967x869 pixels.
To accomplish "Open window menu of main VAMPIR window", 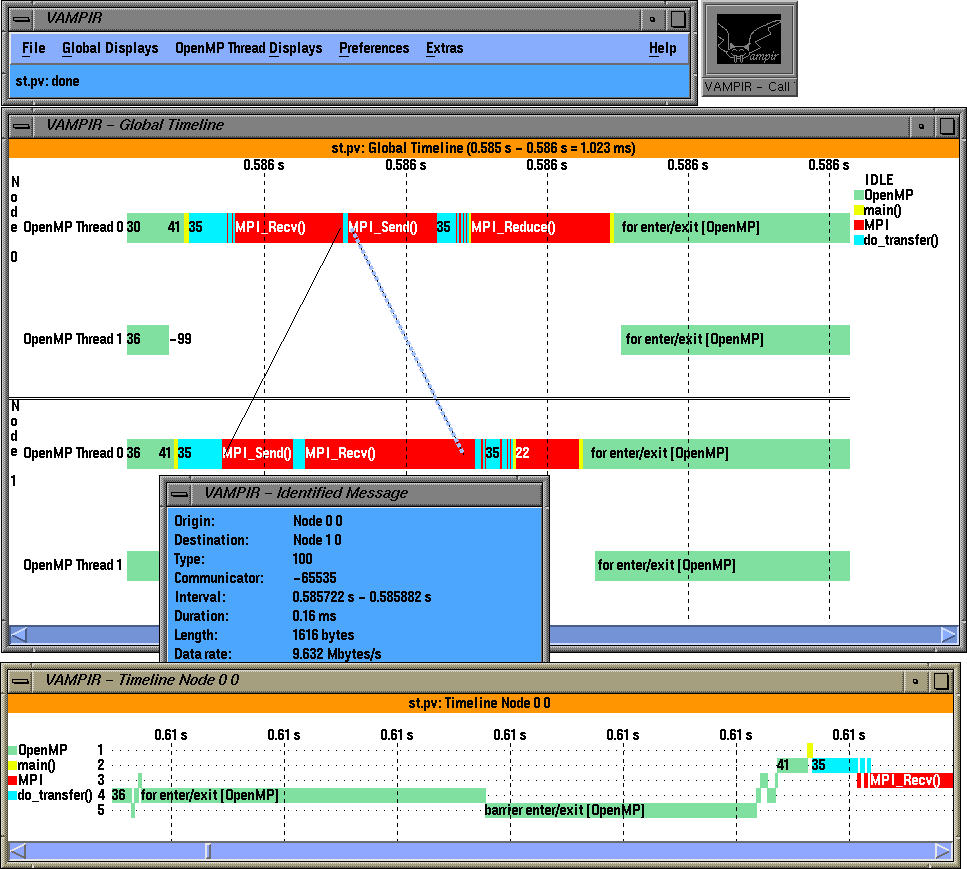I will 21,19.
